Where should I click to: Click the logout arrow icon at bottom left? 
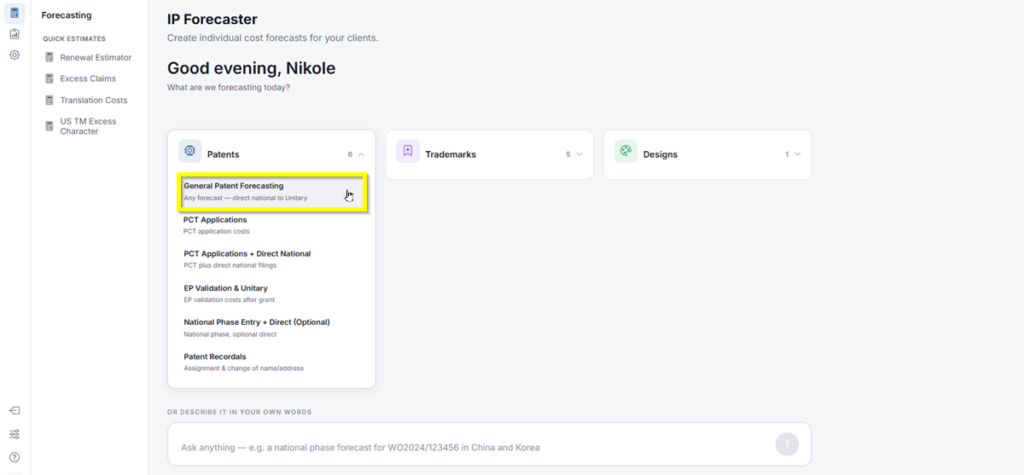tap(14, 411)
